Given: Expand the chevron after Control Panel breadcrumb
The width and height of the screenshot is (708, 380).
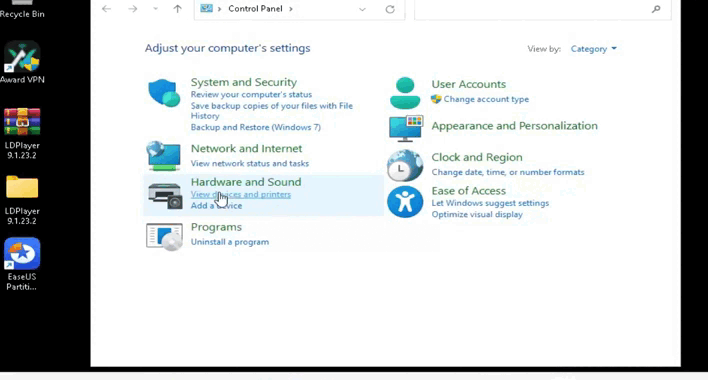Looking at the screenshot, I should (291, 9).
